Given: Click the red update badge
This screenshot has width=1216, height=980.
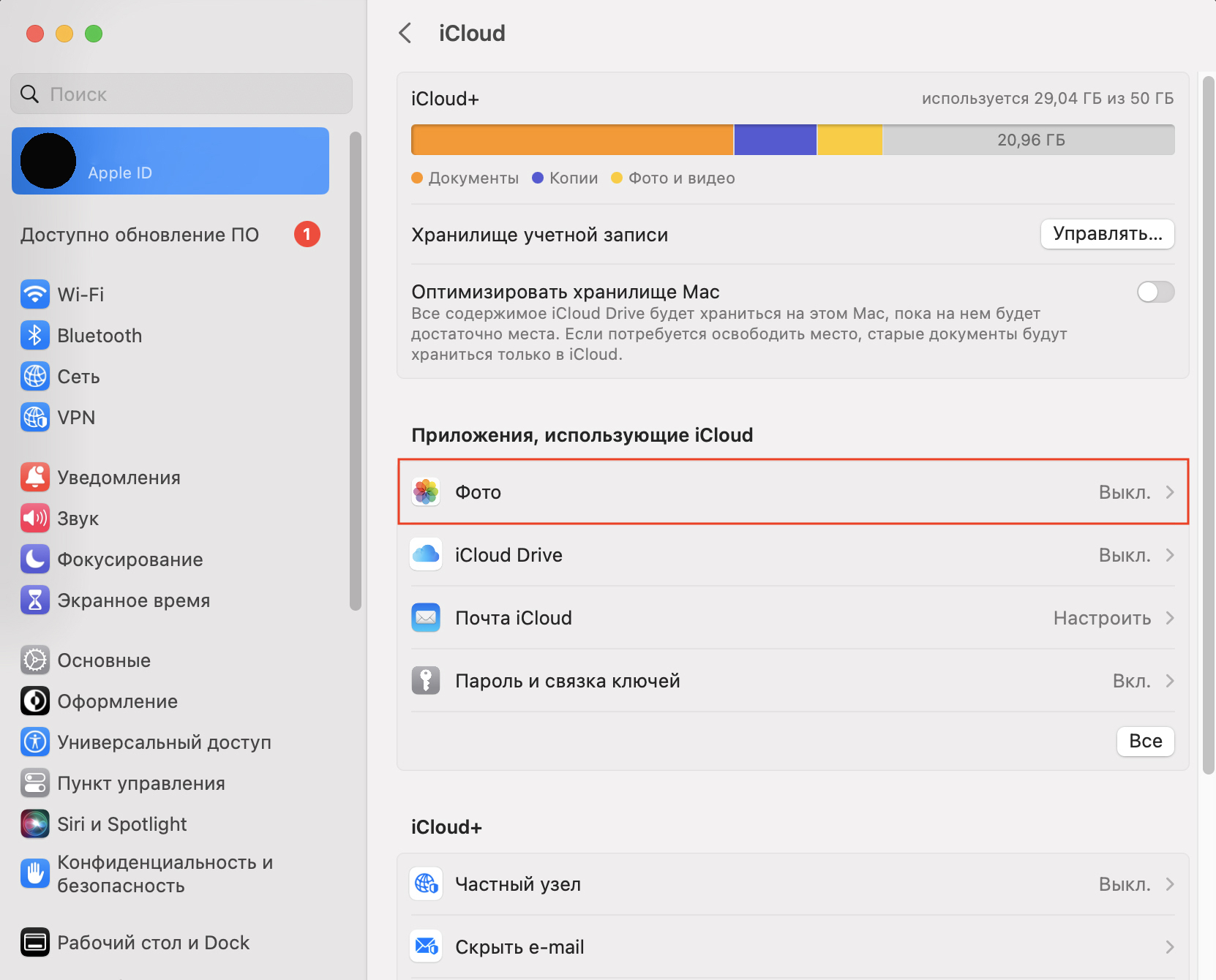Looking at the screenshot, I should (307, 234).
